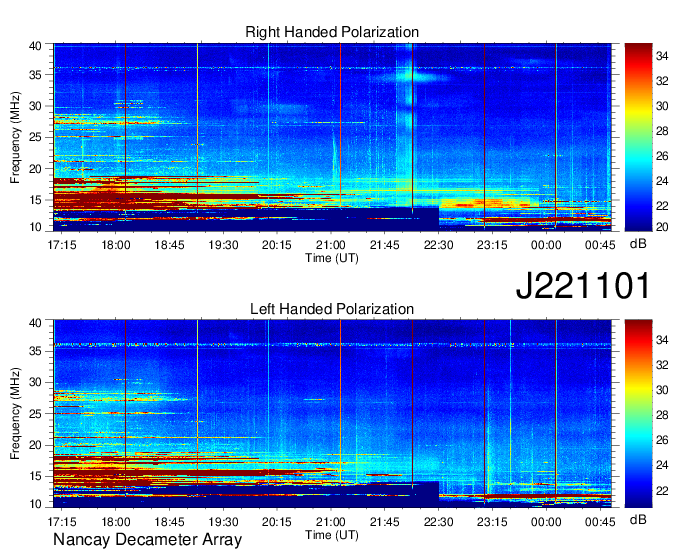Image resolution: width=680 pixels, height=552 pixels.
Task: Click the 22 dB value on the Left Handed color bar
Action: tap(662, 490)
